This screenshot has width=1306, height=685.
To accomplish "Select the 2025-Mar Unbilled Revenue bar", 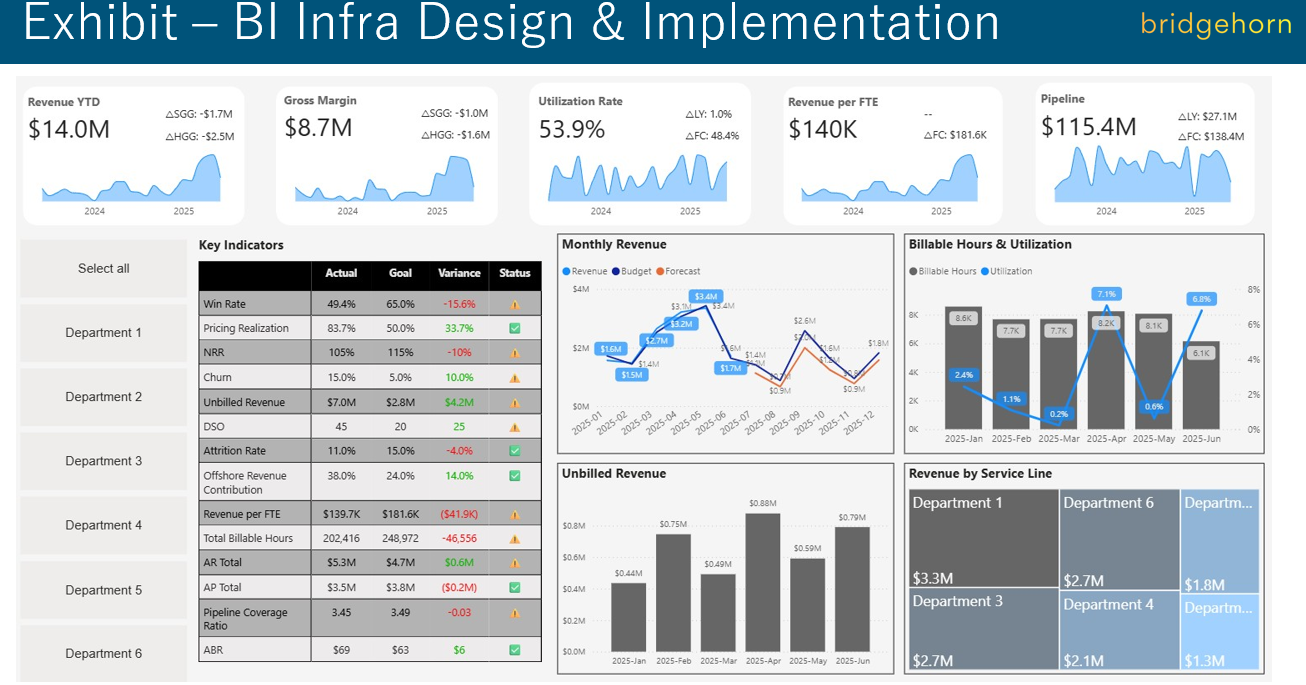I will tap(718, 612).
